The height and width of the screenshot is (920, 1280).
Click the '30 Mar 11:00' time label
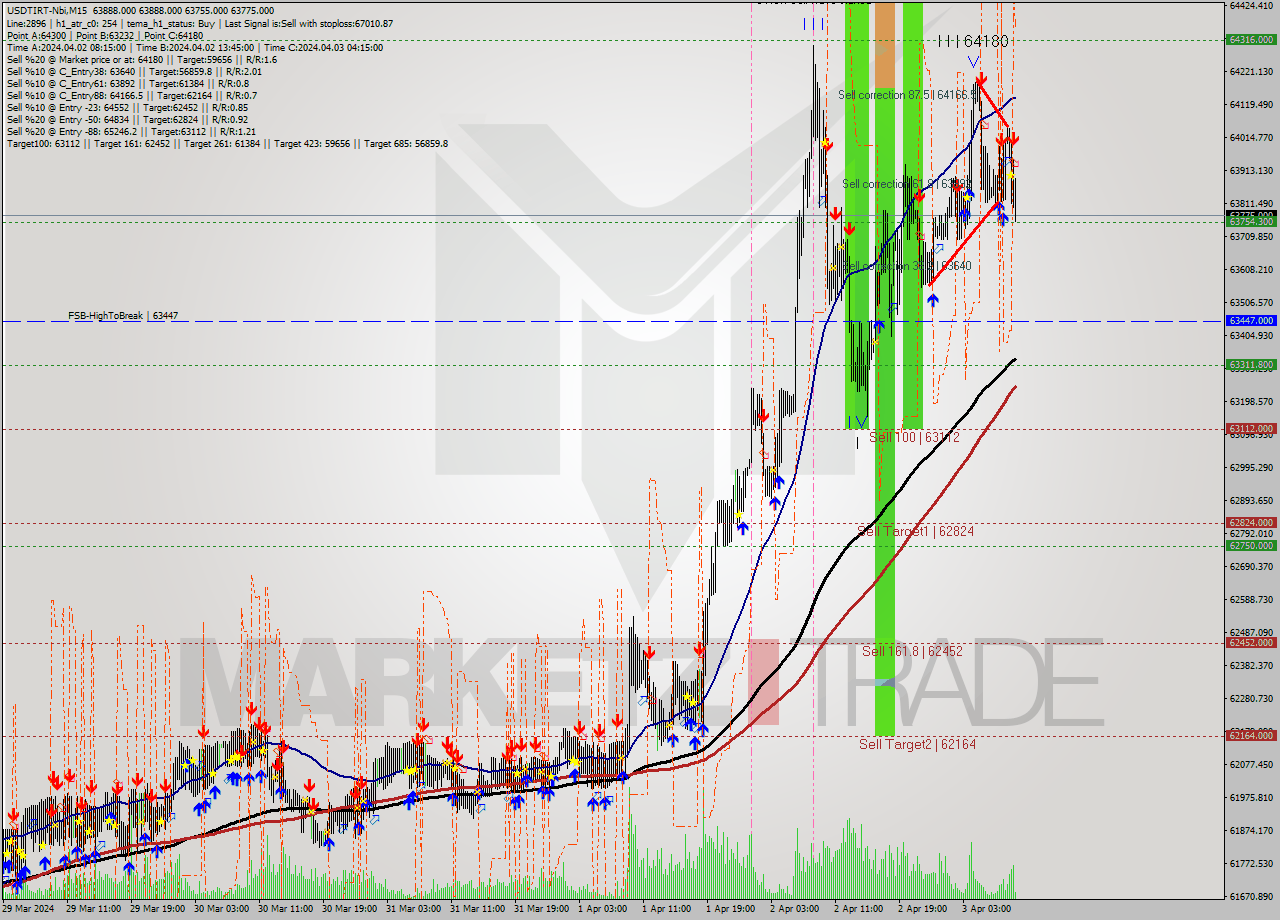(286, 909)
